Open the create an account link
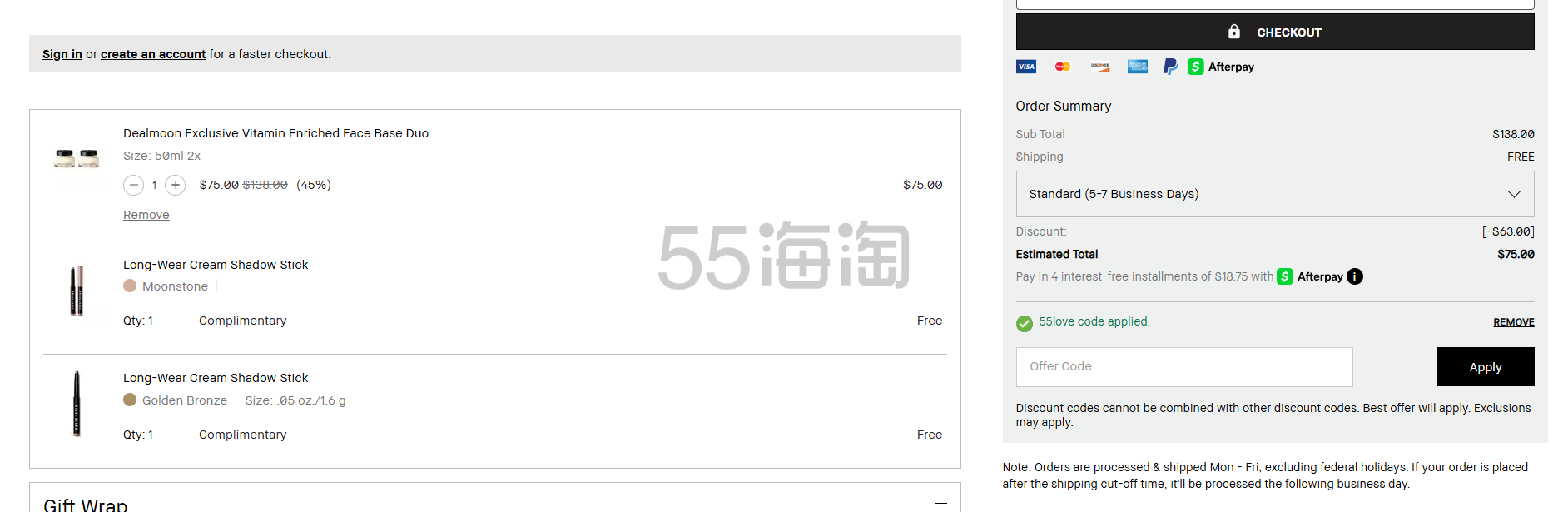Viewport: 1568px width, 512px height. point(153,54)
